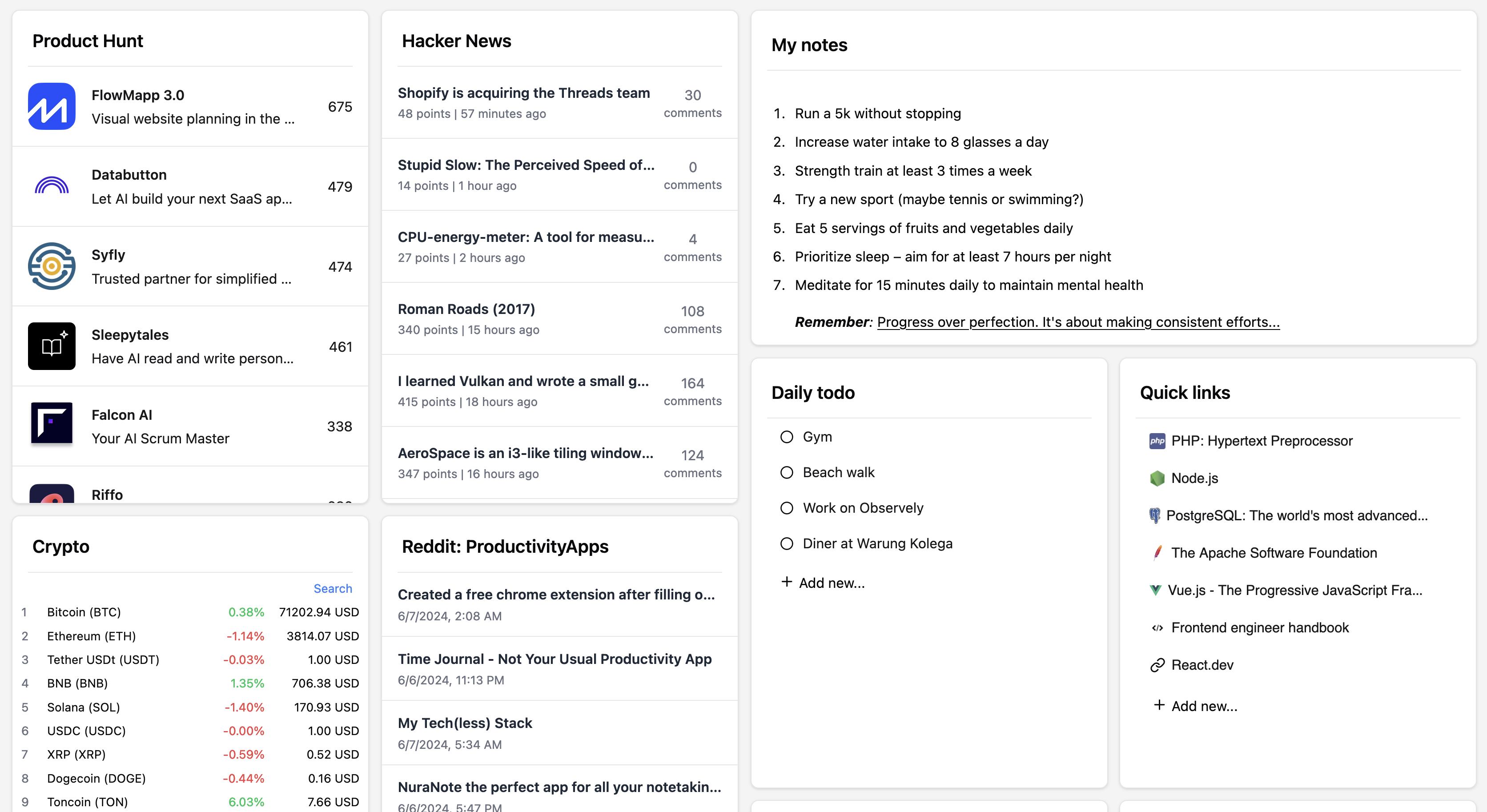The height and width of the screenshot is (812, 1487).
Task: Click note 'Meditate for 15 minutes daily'
Action: click(969, 285)
